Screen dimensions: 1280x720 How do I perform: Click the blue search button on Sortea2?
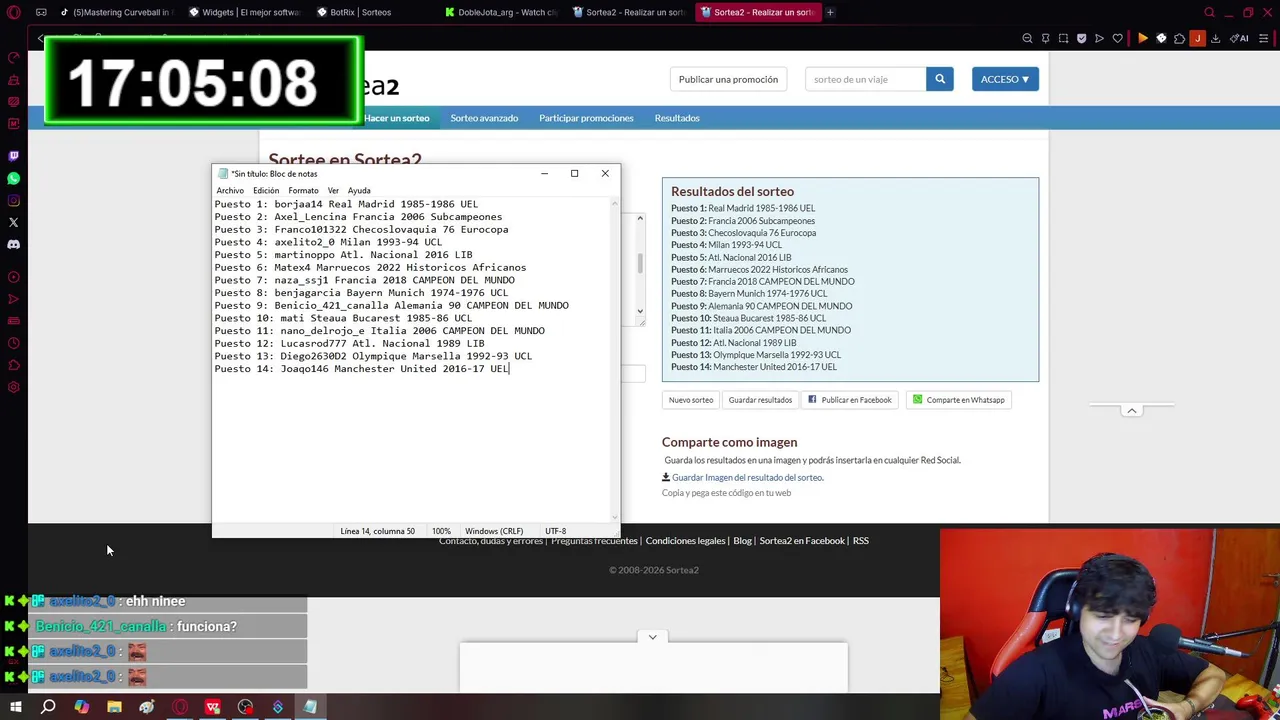[x=939, y=79]
